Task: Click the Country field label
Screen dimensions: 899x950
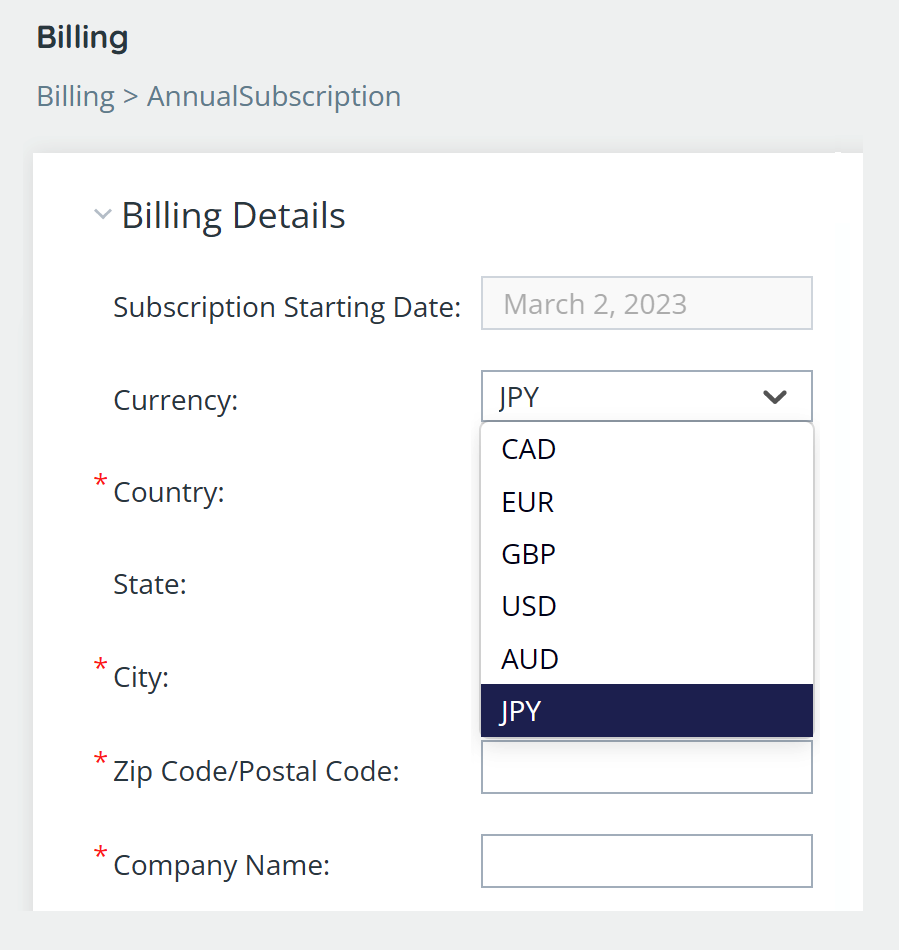Action: point(168,493)
